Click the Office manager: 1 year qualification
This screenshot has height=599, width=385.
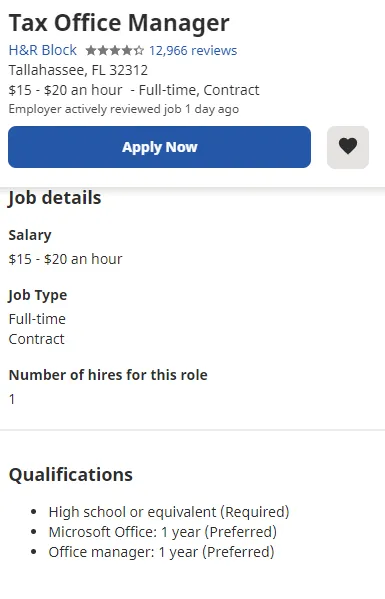click(161, 552)
